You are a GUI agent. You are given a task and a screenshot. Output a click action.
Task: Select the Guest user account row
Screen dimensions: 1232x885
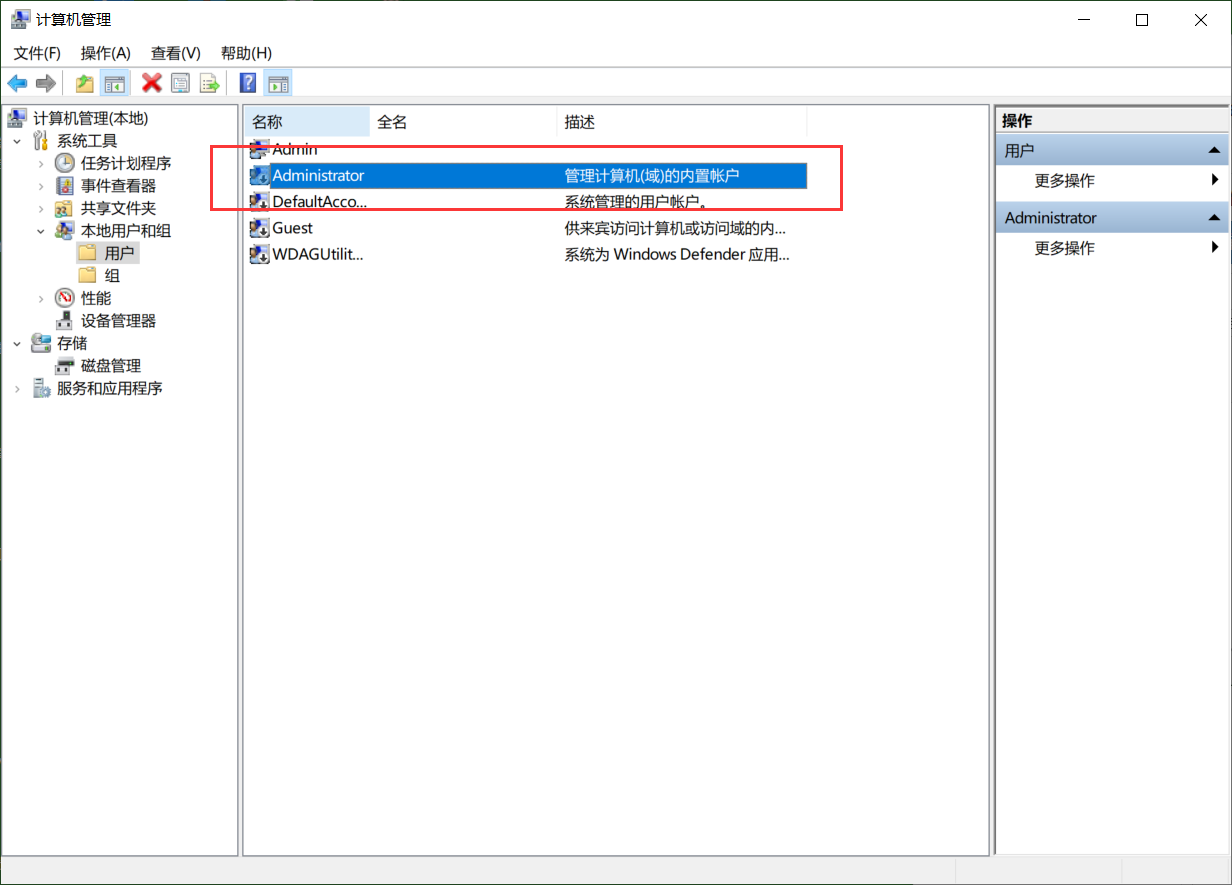click(x=292, y=228)
